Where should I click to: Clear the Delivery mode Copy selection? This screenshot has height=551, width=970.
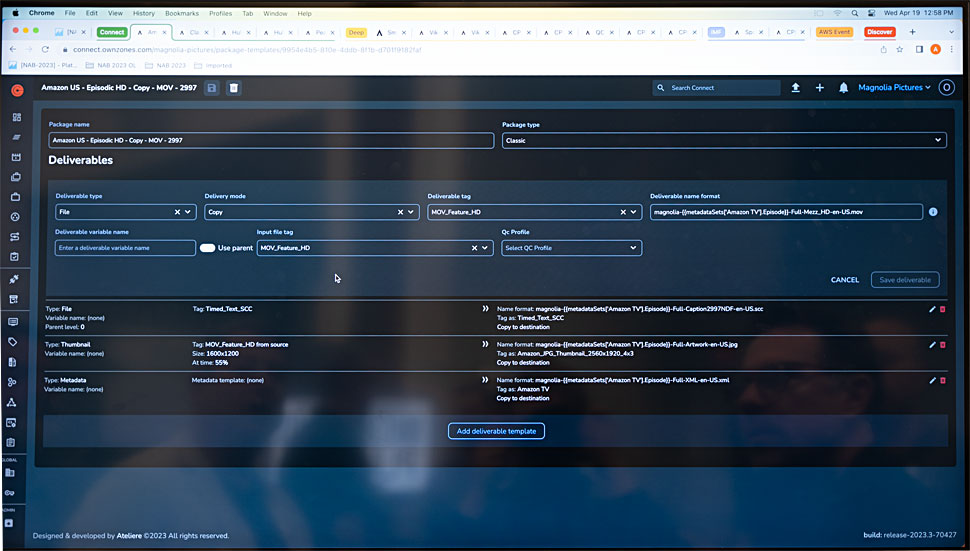400,212
